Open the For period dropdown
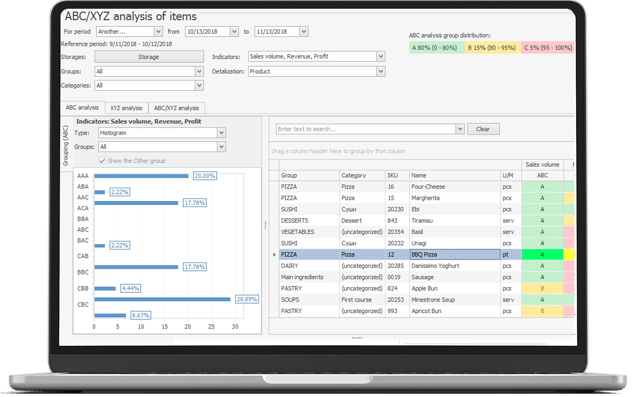636x397 pixels. pos(158,32)
